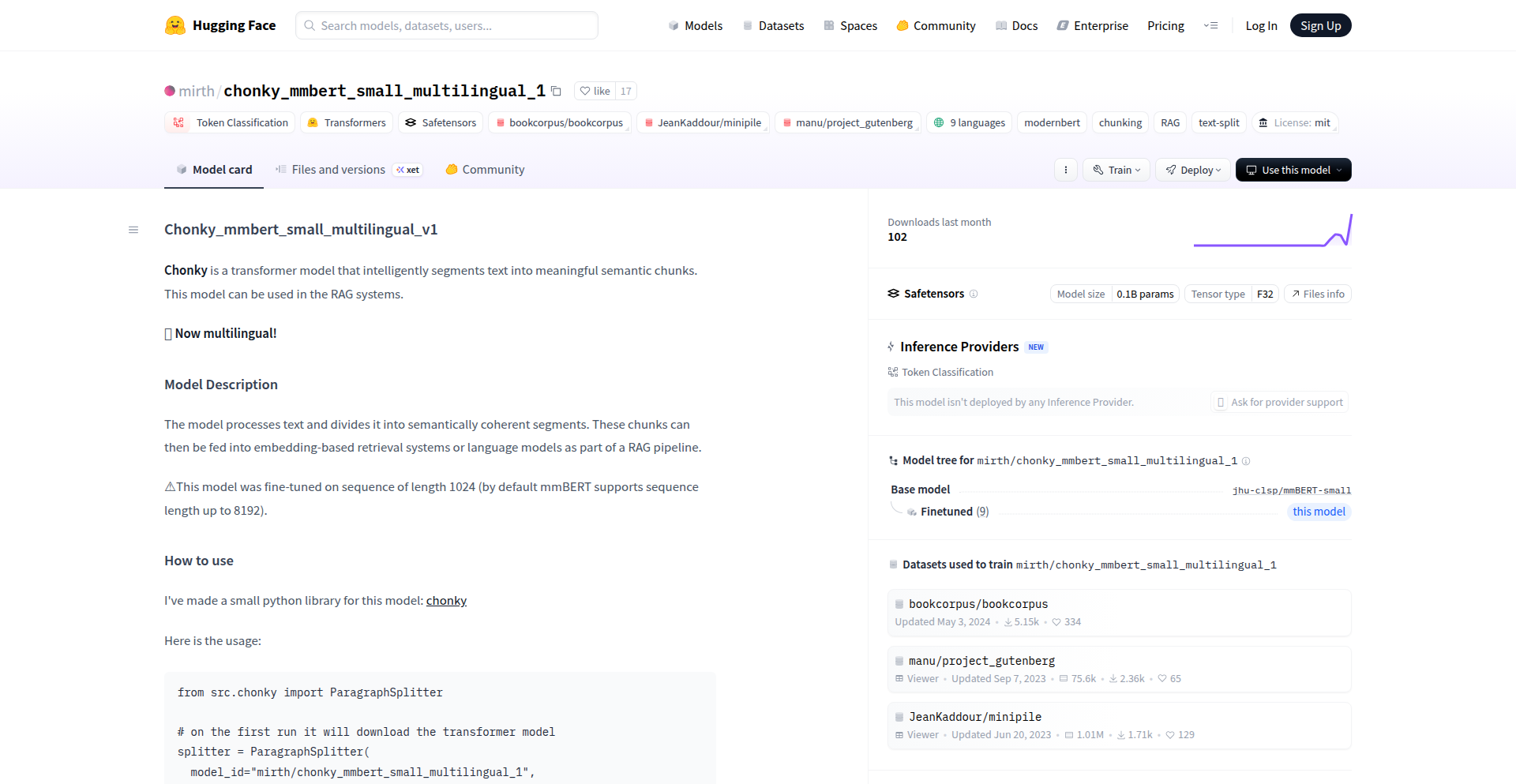Image resolution: width=1516 pixels, height=784 pixels.
Task: Click the 'this model' badge
Action: [1319, 512]
